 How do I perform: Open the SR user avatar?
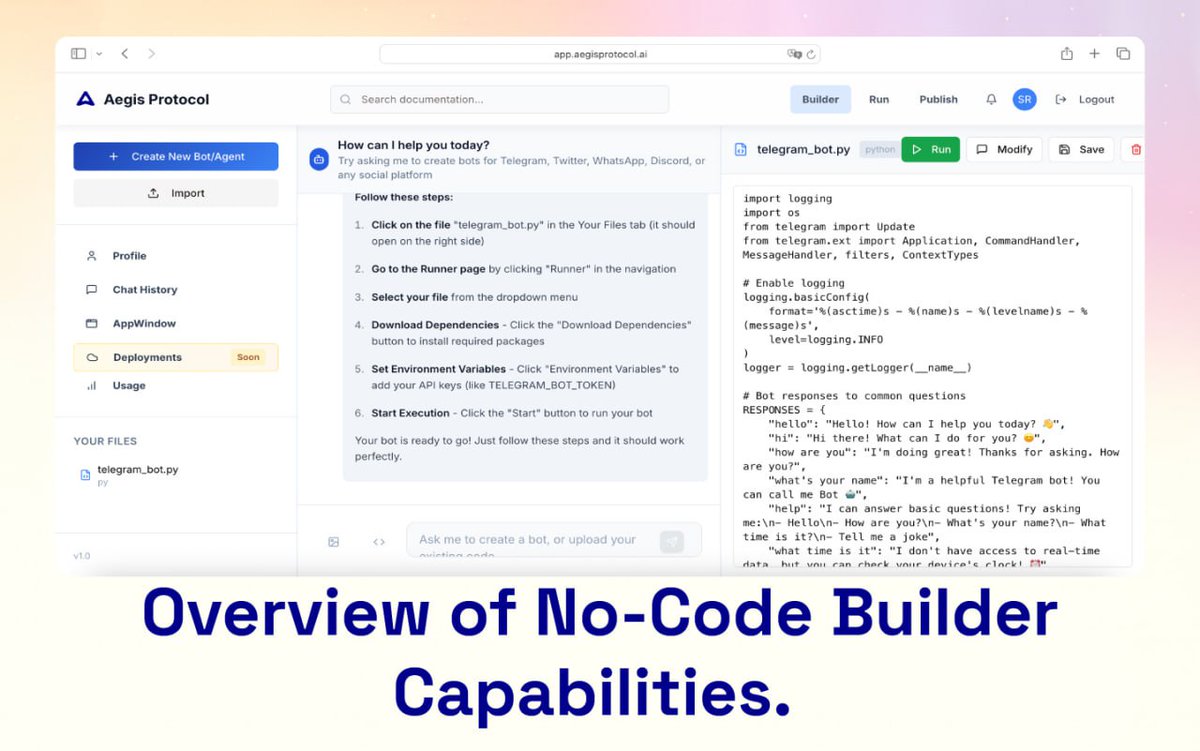[1024, 99]
